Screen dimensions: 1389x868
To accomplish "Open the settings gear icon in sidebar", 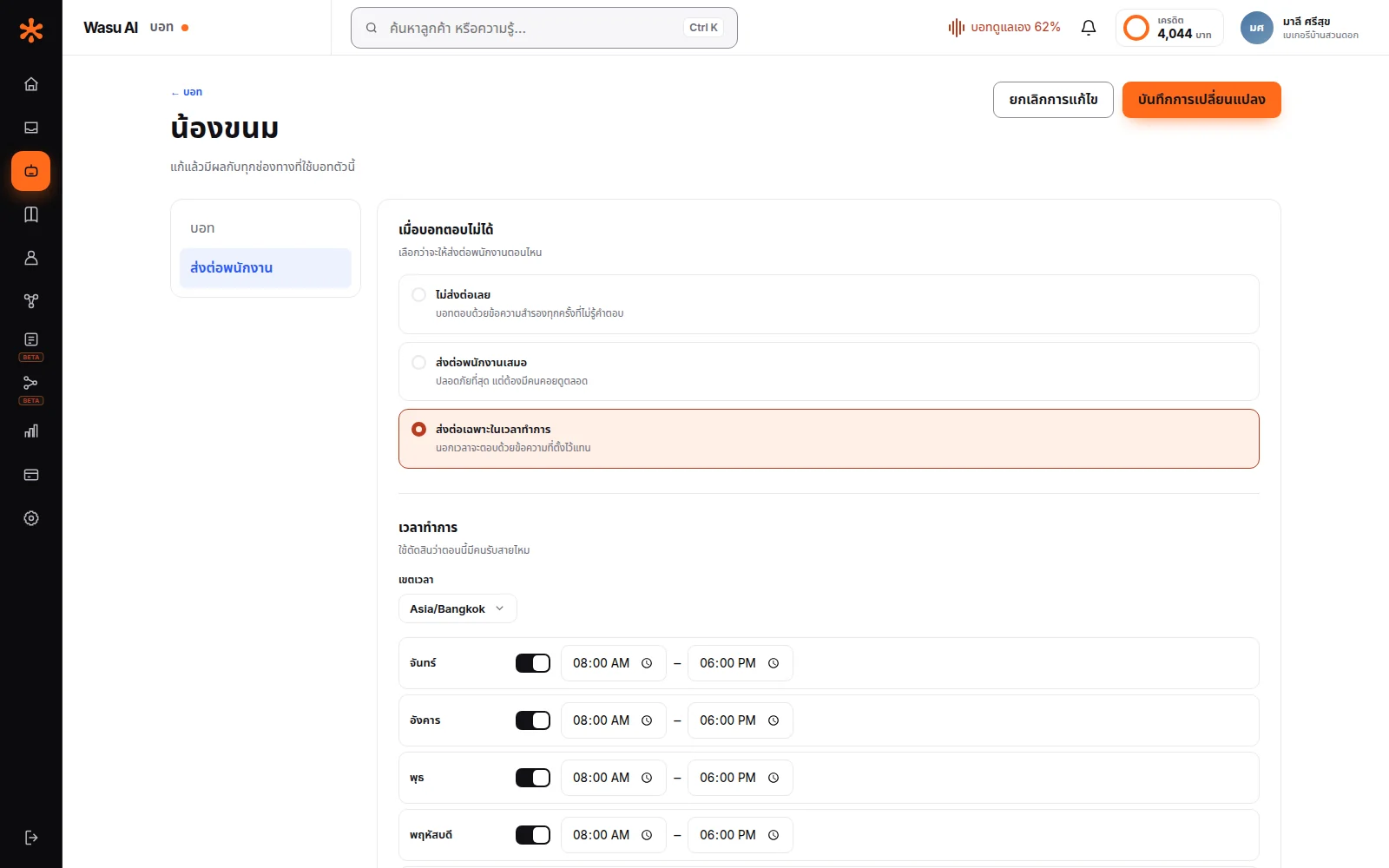I will tap(31, 518).
